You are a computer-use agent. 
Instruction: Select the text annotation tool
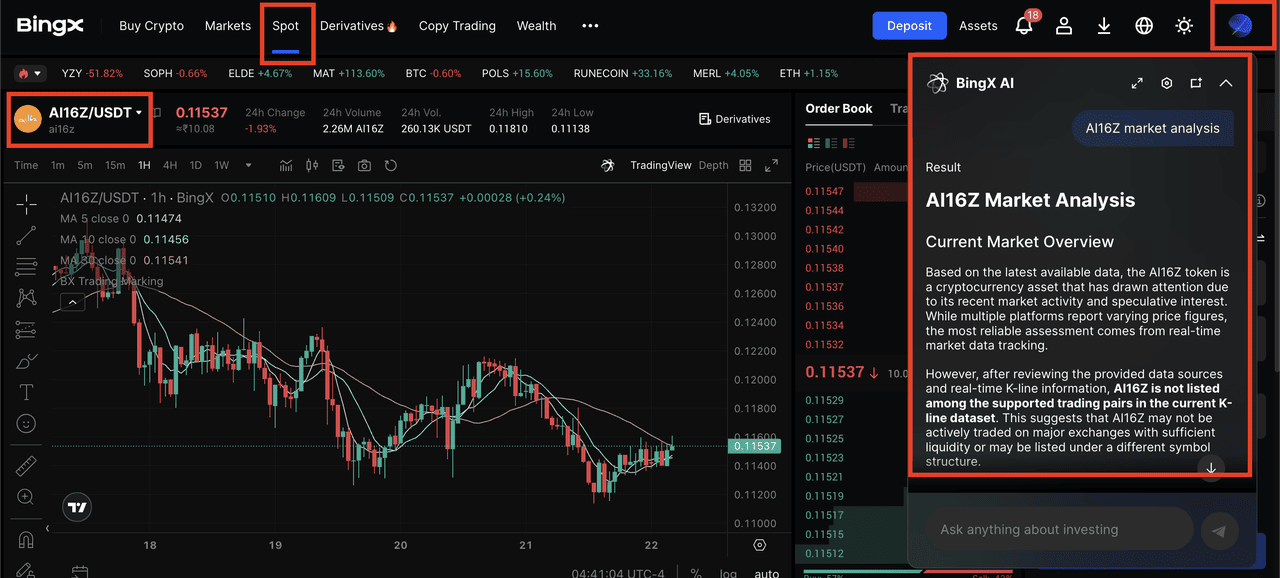click(27, 392)
